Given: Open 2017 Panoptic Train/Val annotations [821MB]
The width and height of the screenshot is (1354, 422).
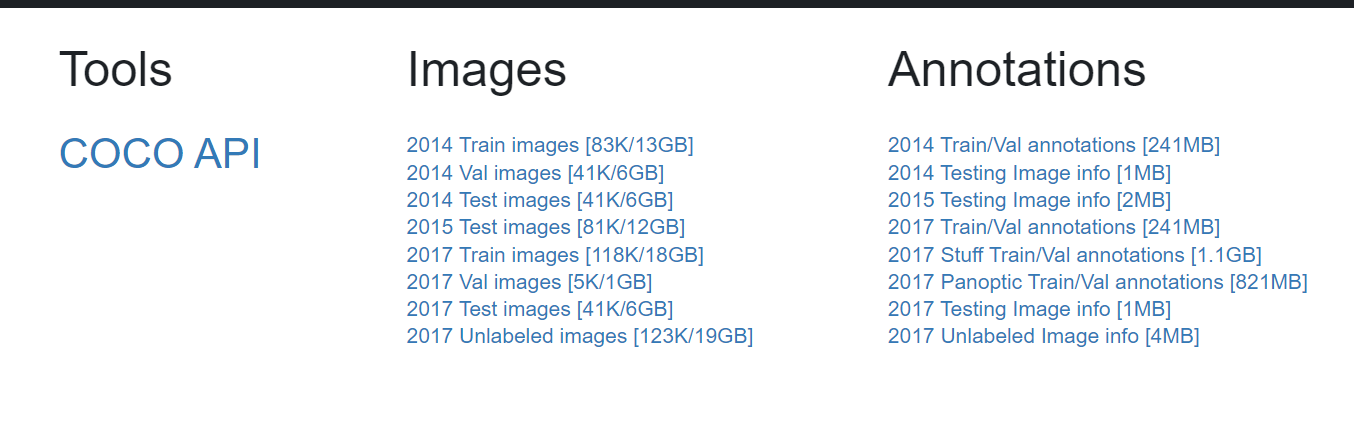Looking at the screenshot, I should pyautogui.click(x=1097, y=282).
